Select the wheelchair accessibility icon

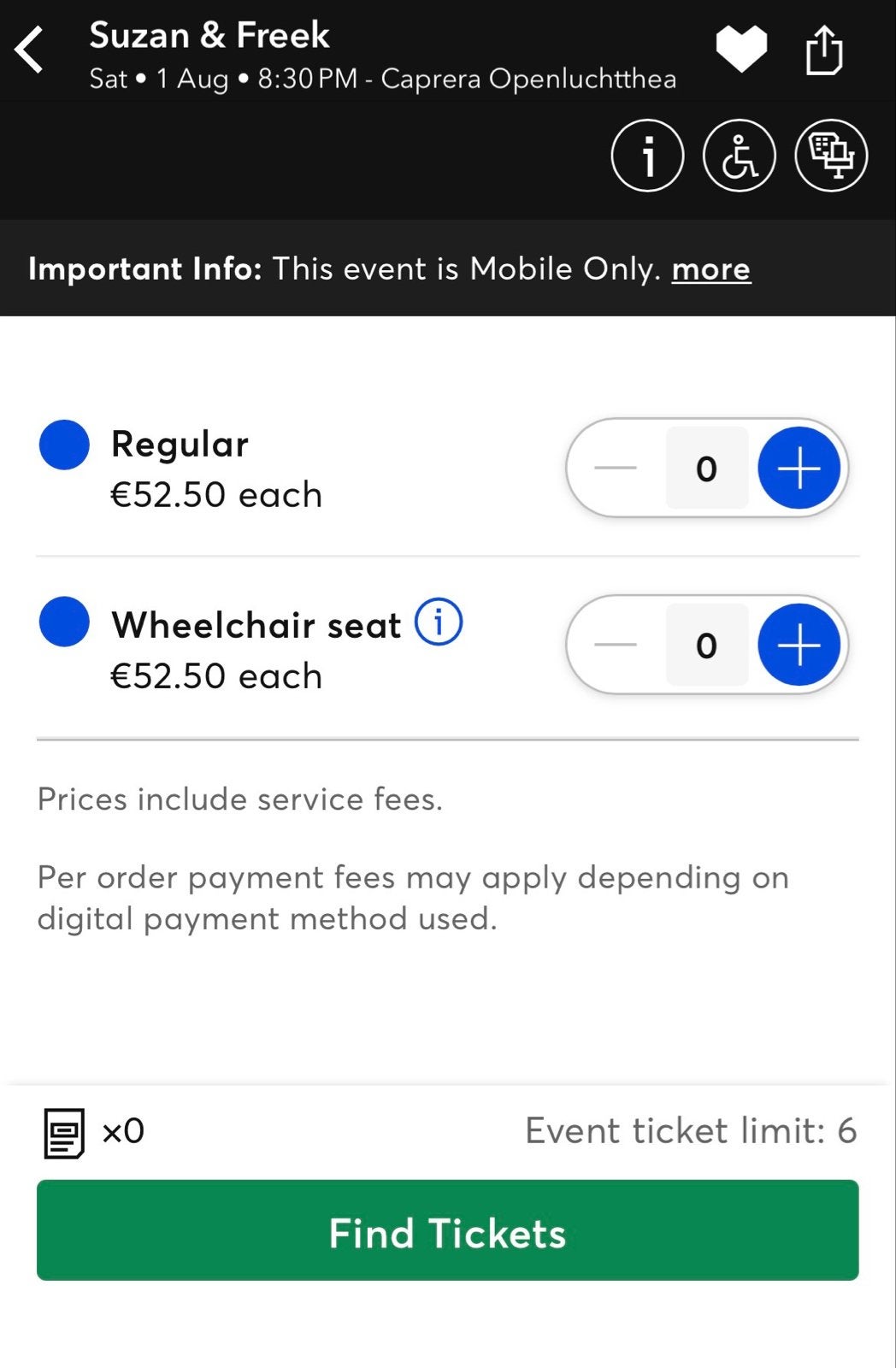coord(740,156)
